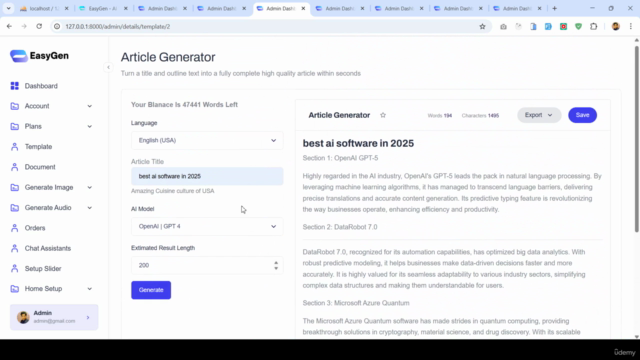The width and height of the screenshot is (640, 360).
Task: Click the page vertical scrollbar
Action: pyautogui.click(x=636, y=139)
